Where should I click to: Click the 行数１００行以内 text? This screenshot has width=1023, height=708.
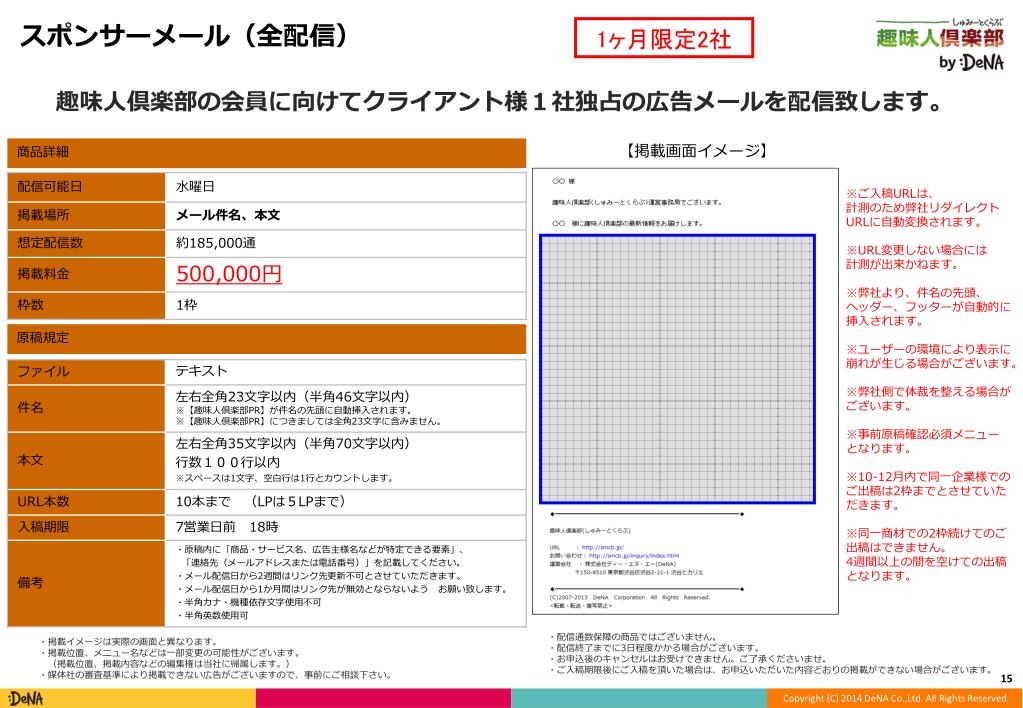click(x=228, y=462)
